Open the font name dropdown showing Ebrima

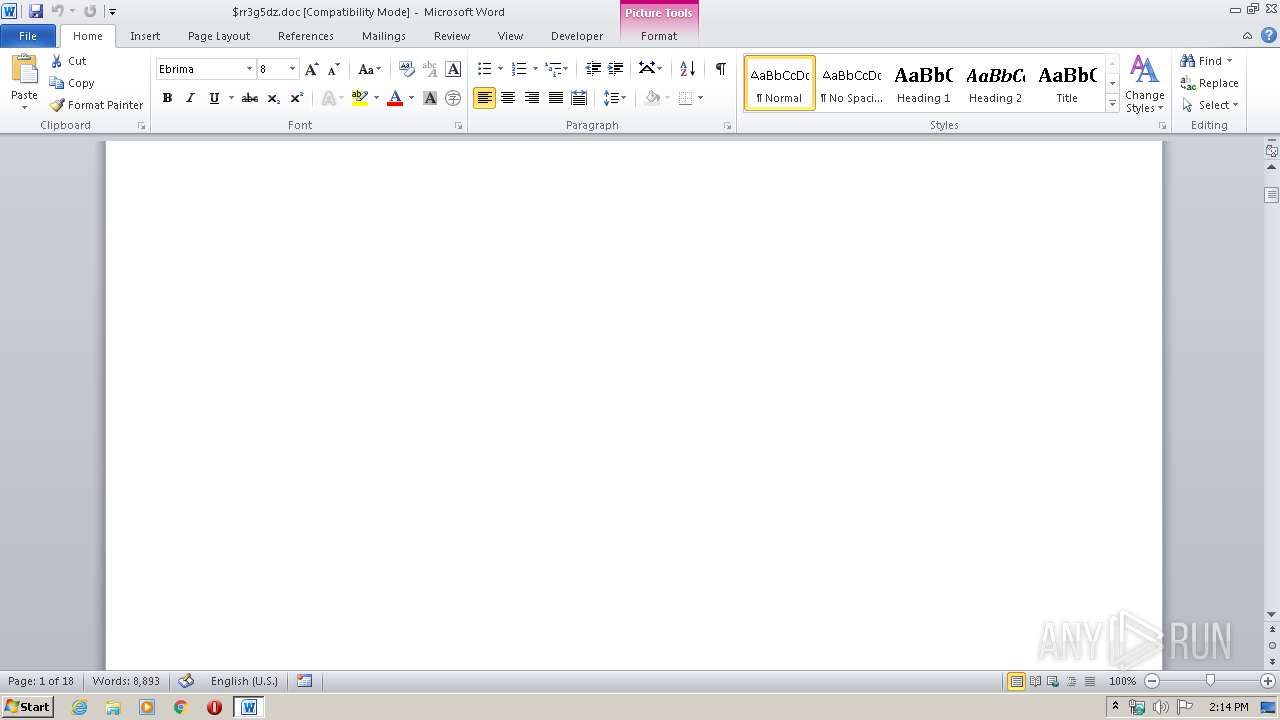click(250, 69)
